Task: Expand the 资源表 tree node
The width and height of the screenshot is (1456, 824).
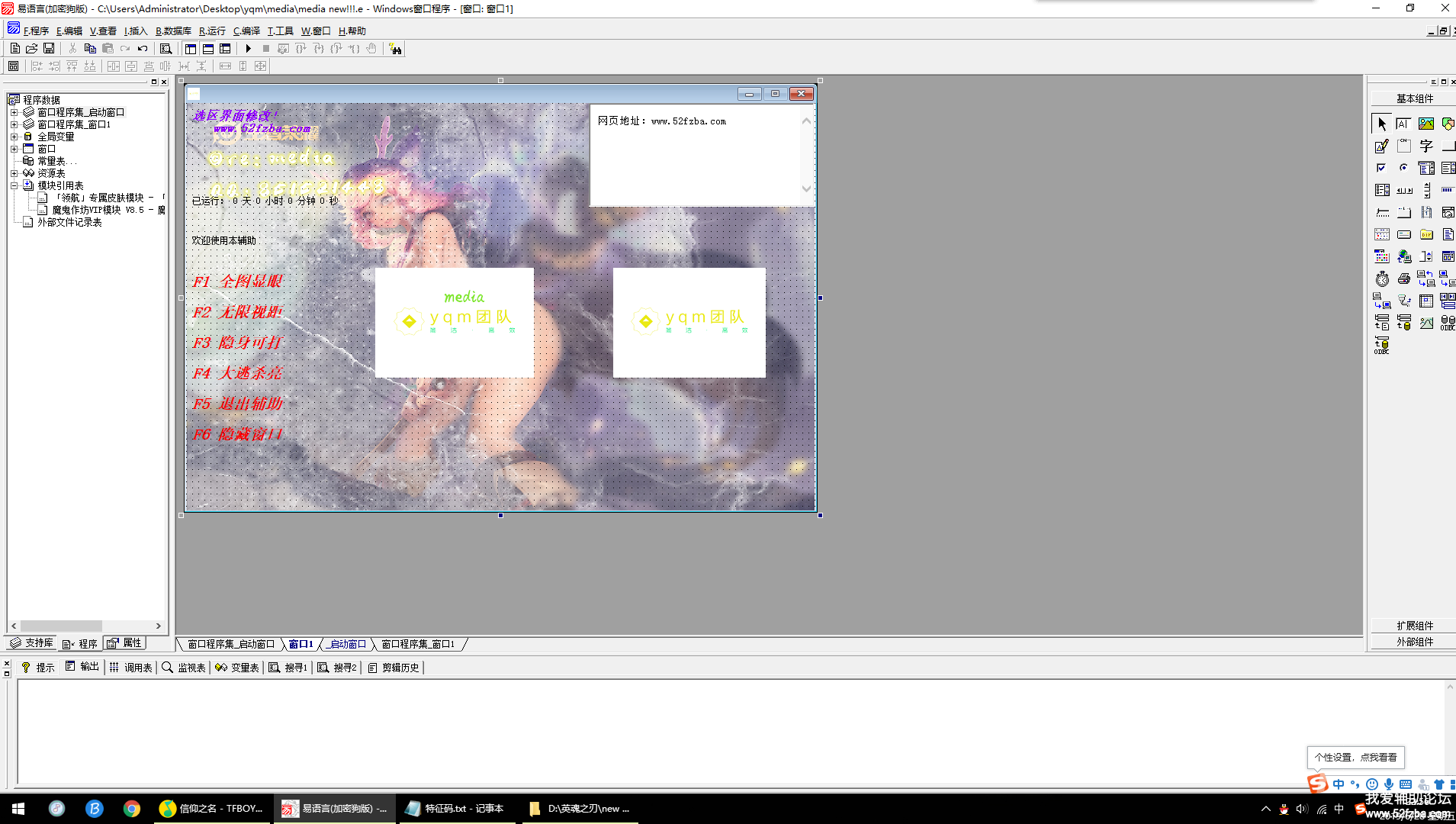Action: click(x=14, y=173)
